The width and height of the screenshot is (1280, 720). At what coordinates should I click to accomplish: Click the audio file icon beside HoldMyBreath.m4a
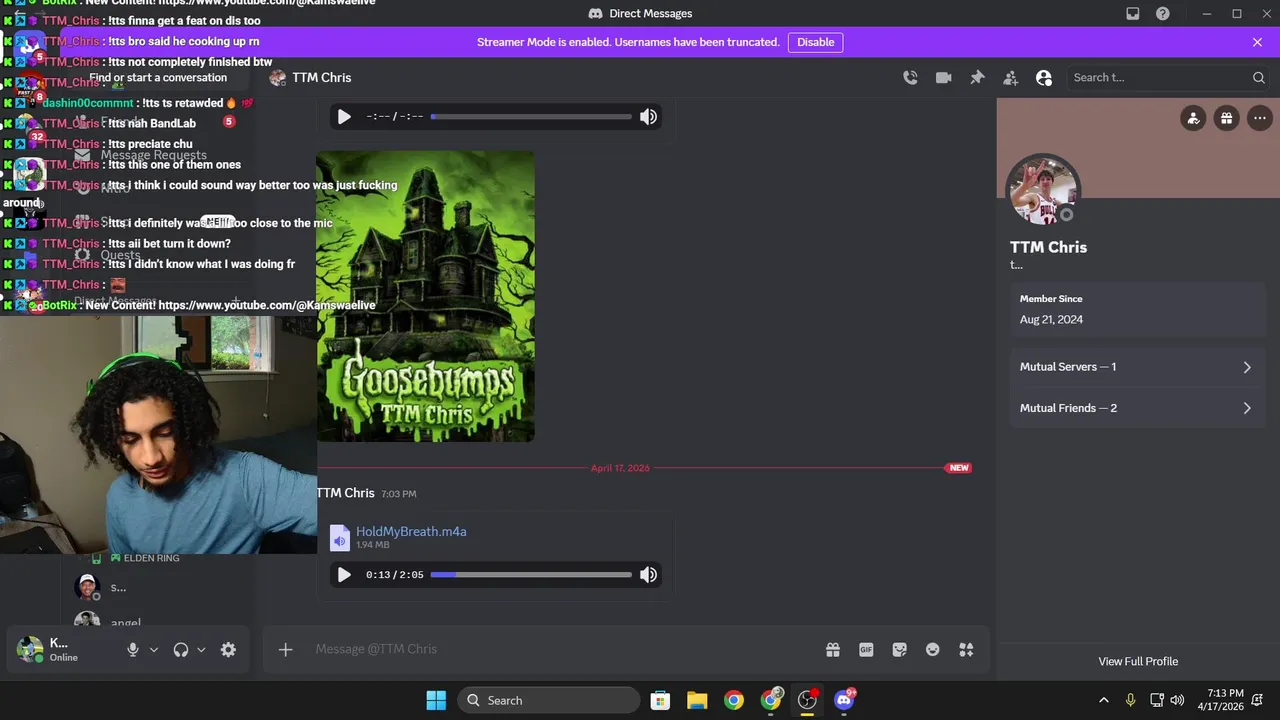(x=340, y=538)
